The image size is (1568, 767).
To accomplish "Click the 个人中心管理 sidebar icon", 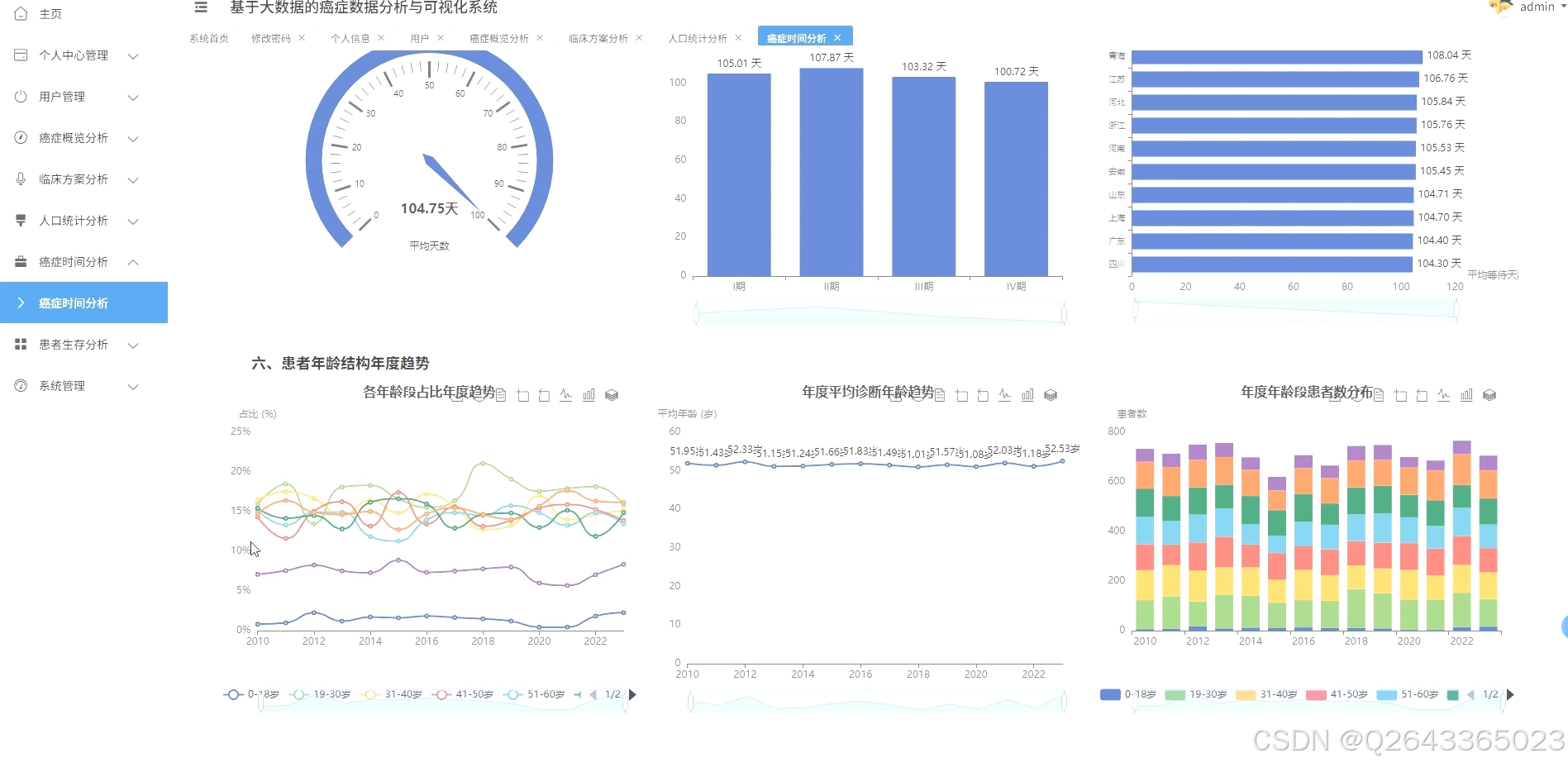I will click(x=21, y=55).
